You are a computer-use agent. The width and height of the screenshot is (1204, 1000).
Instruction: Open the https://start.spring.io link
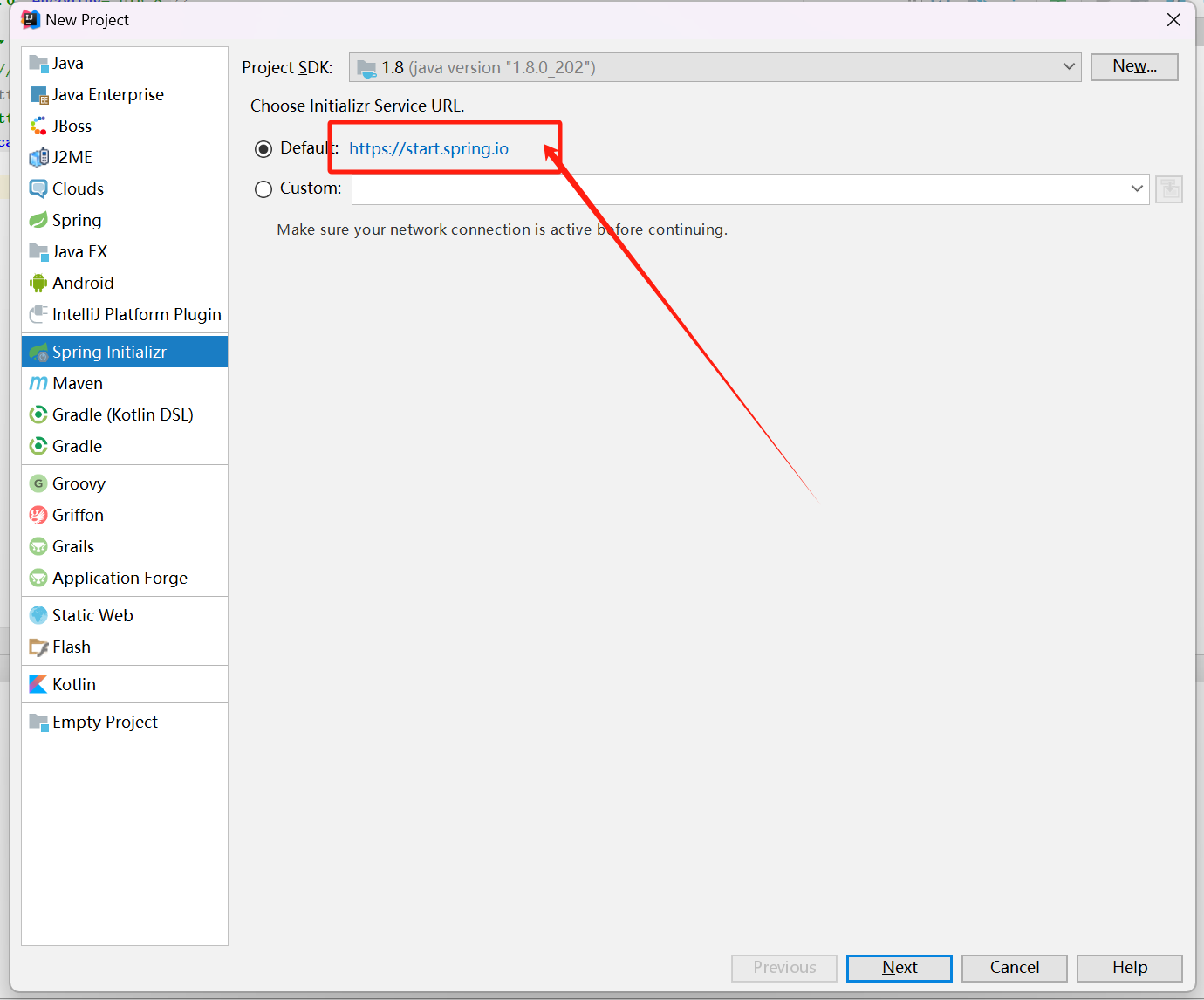[x=428, y=148]
